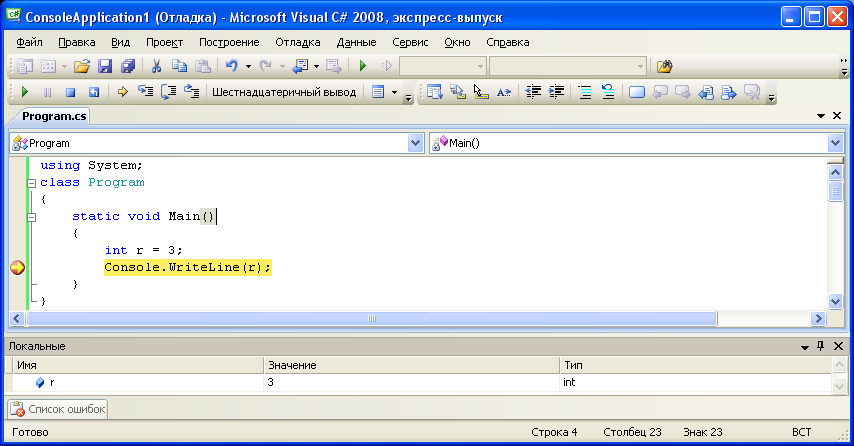Click the Step Over icon
This screenshot has height=446, width=854.
tap(168, 92)
